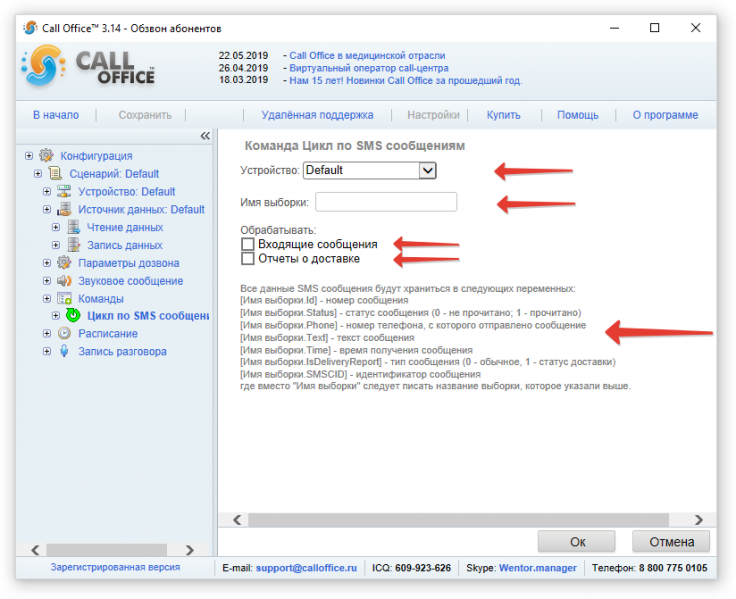The image size is (736, 599).
Task: Select Параметры дозвона tree label
Action: 129,263
